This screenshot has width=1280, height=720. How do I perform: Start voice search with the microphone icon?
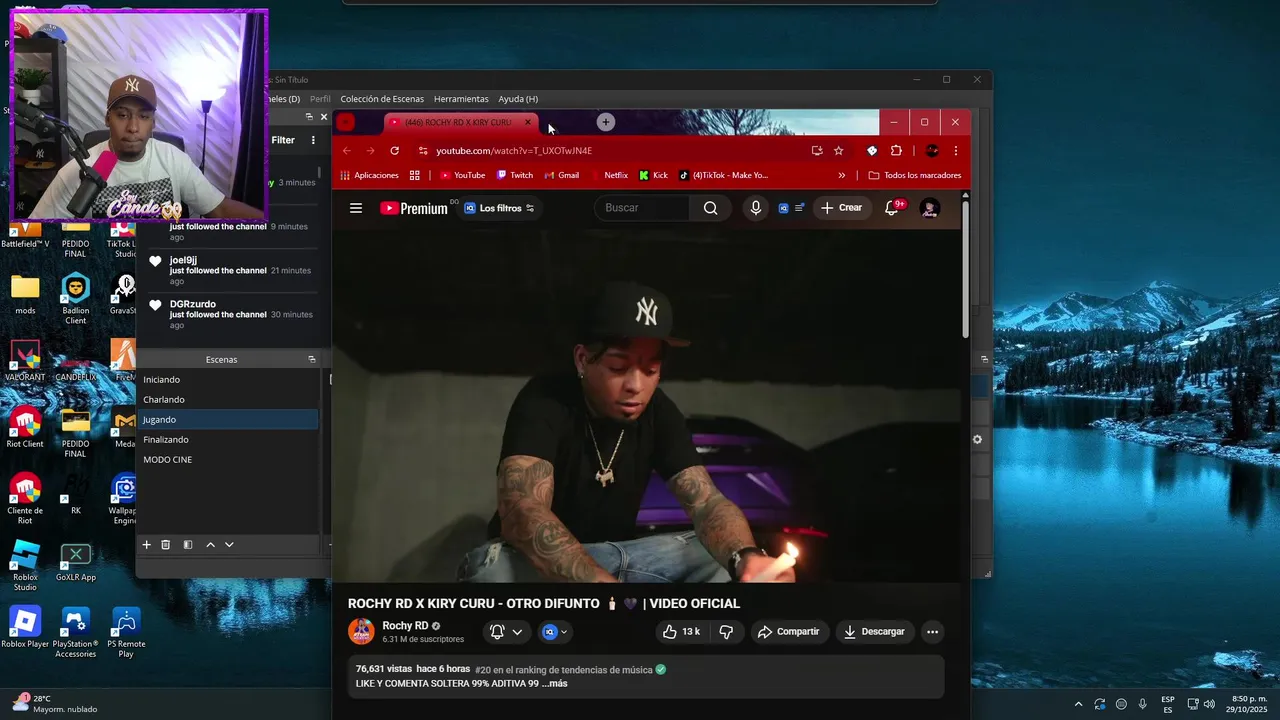(x=756, y=208)
